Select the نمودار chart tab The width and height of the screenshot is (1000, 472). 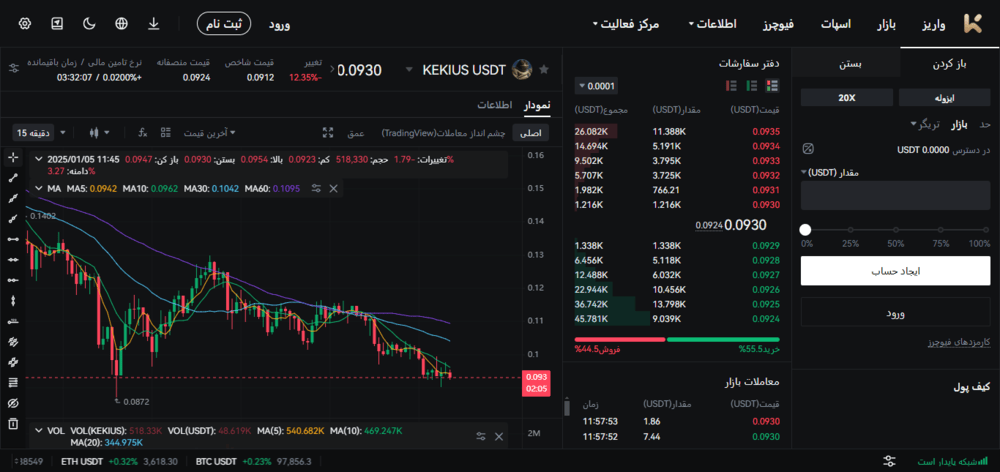click(537, 105)
